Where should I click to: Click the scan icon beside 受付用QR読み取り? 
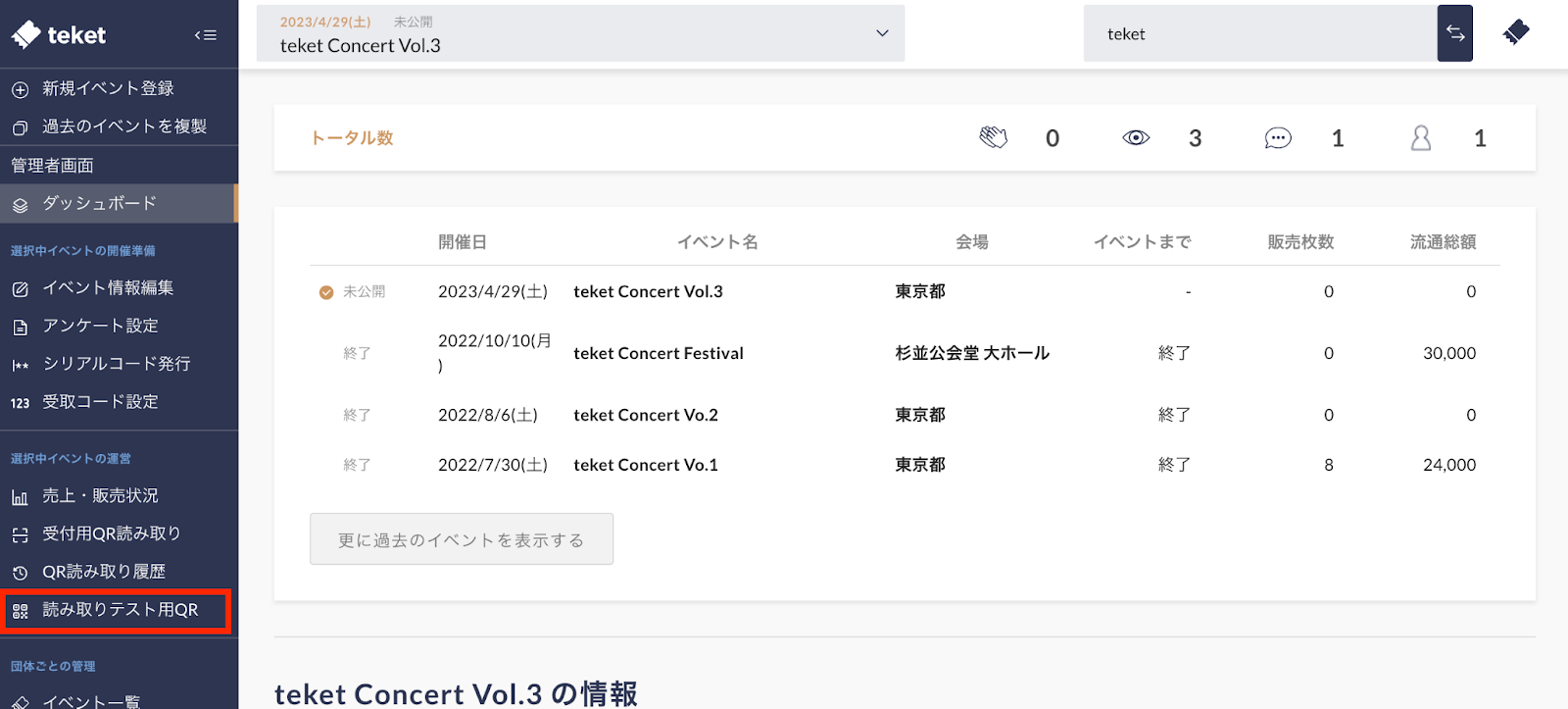20,535
